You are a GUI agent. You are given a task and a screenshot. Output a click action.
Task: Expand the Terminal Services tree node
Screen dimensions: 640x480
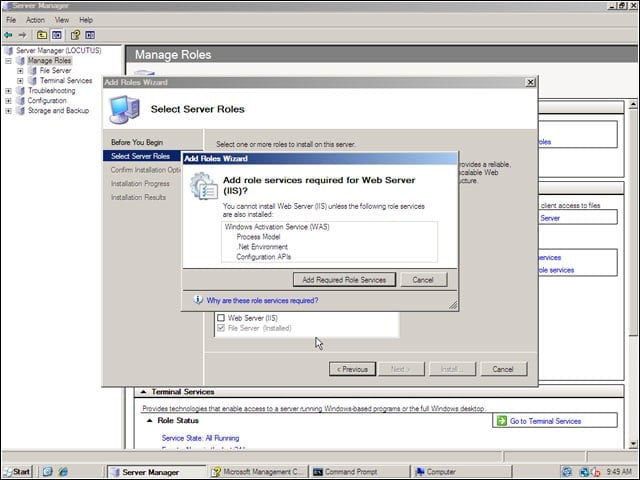click(20, 81)
